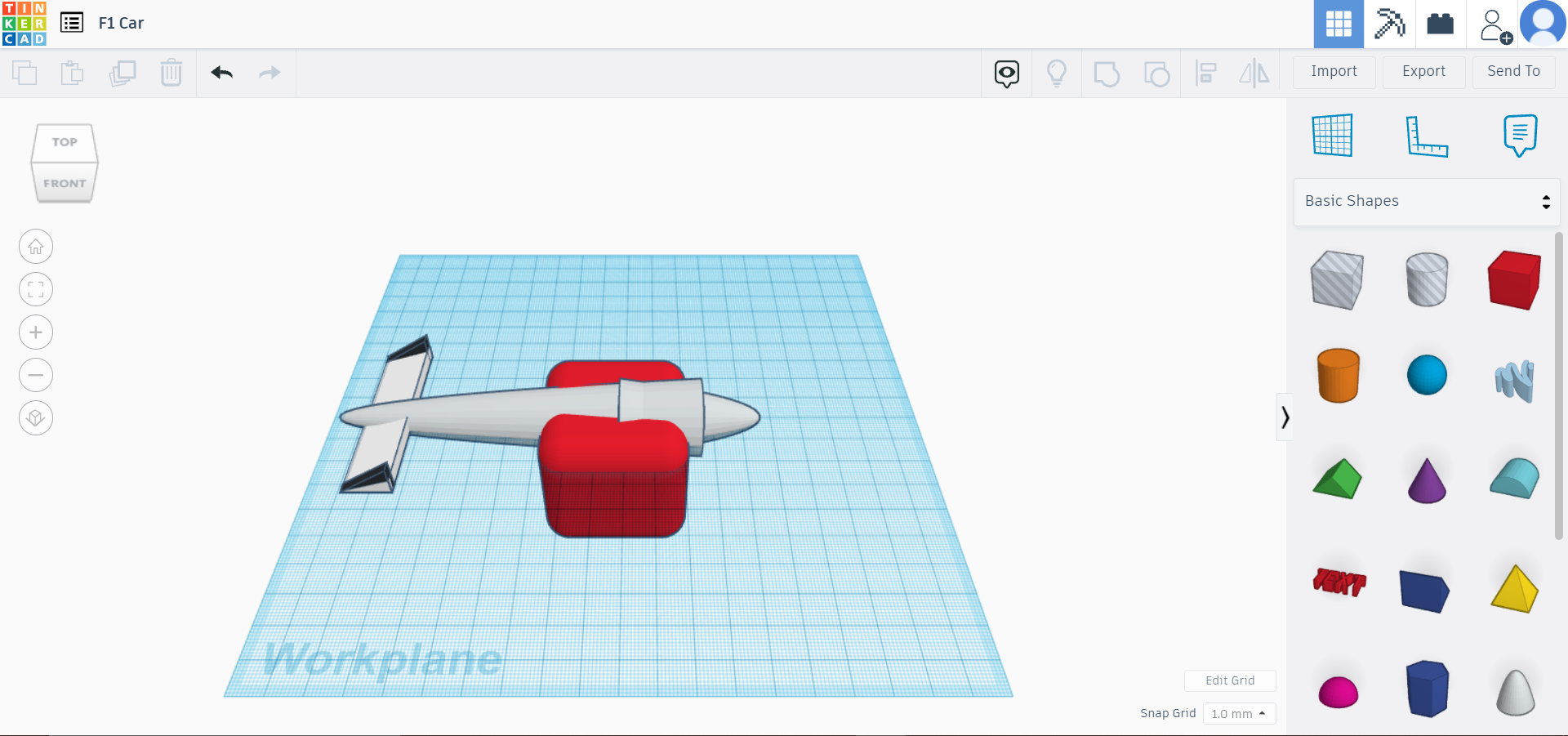Image resolution: width=1568 pixels, height=736 pixels.
Task: Open the Snap Grid 1.0 mm dropdown
Action: (1239, 713)
